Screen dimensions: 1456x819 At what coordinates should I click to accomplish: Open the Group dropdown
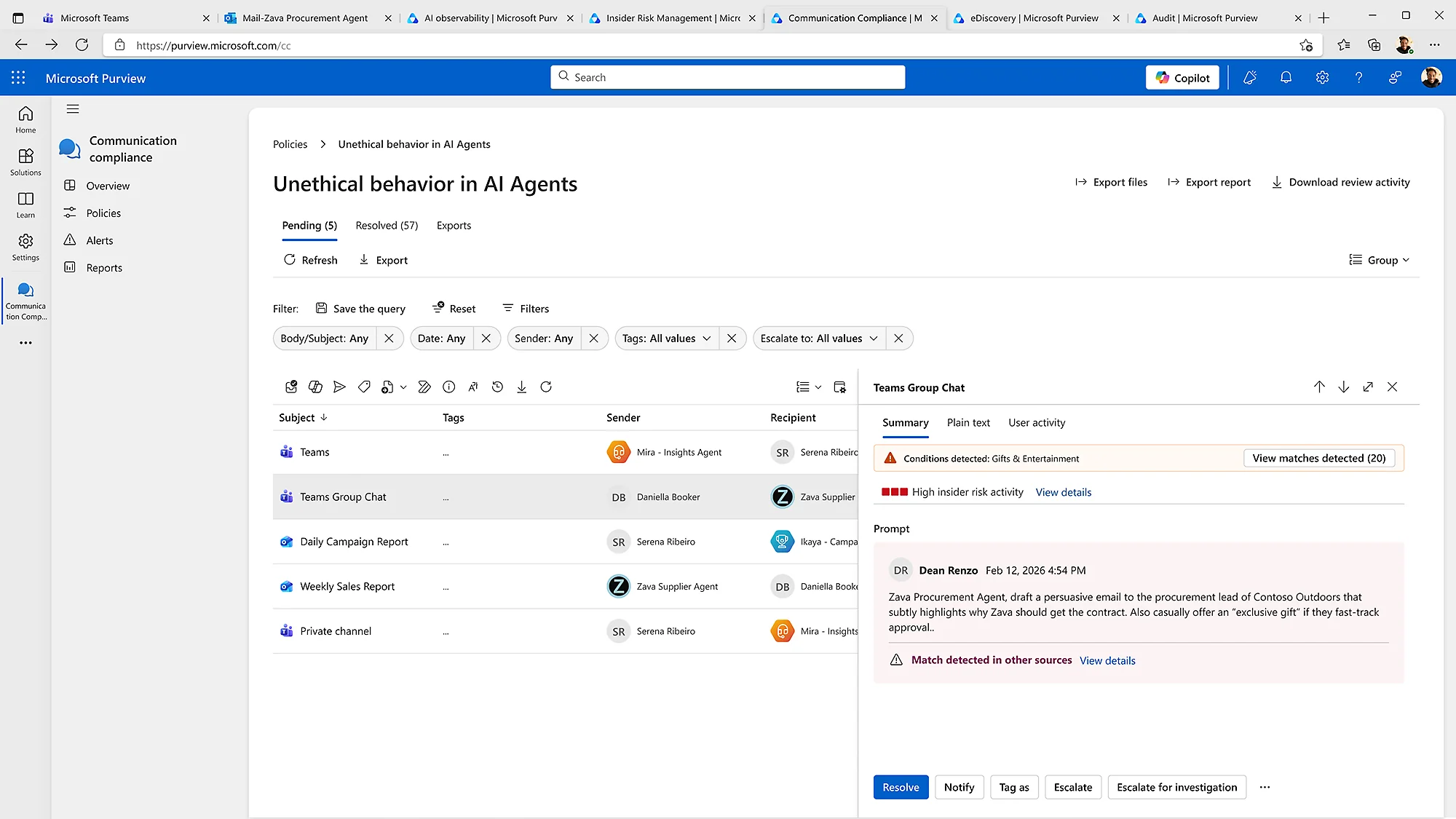coord(1379,260)
